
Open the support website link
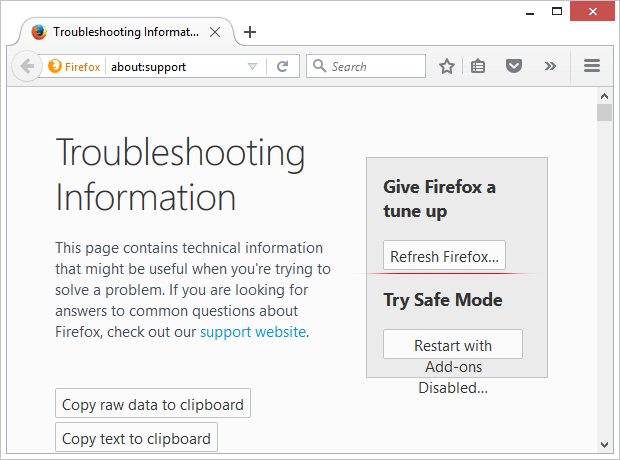253,332
